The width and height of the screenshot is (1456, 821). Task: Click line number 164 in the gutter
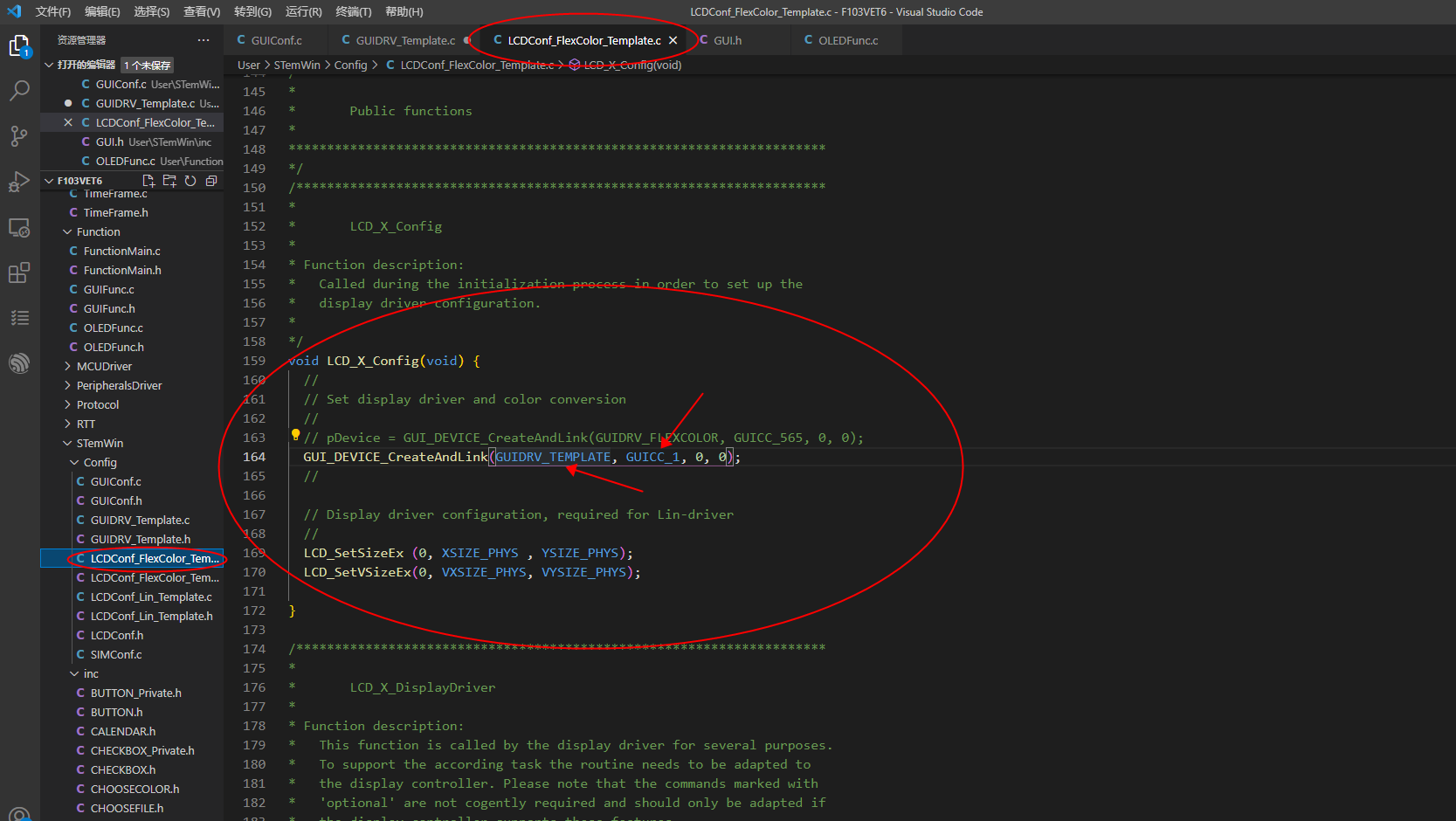[254, 457]
